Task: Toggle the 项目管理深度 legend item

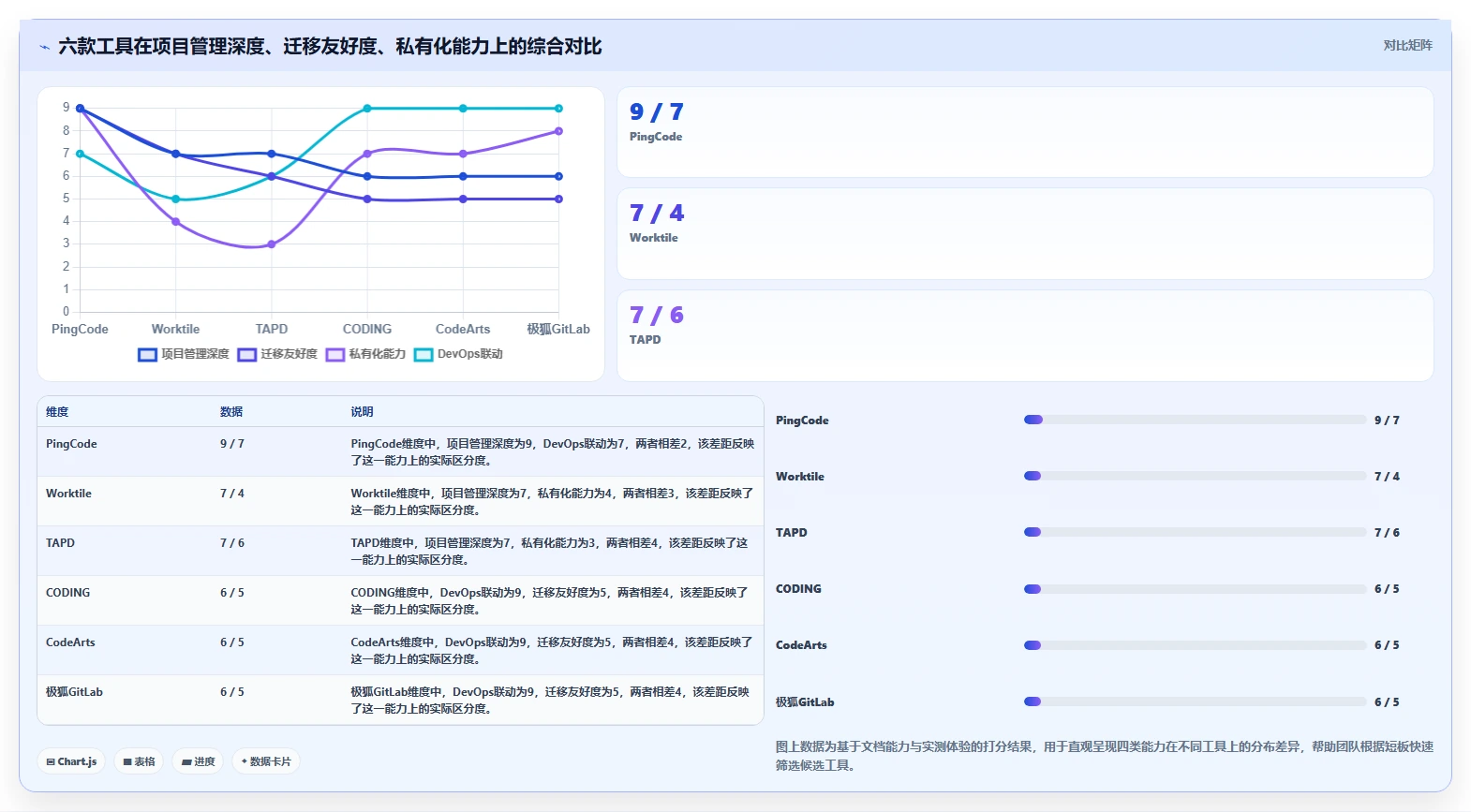Action: [184, 354]
